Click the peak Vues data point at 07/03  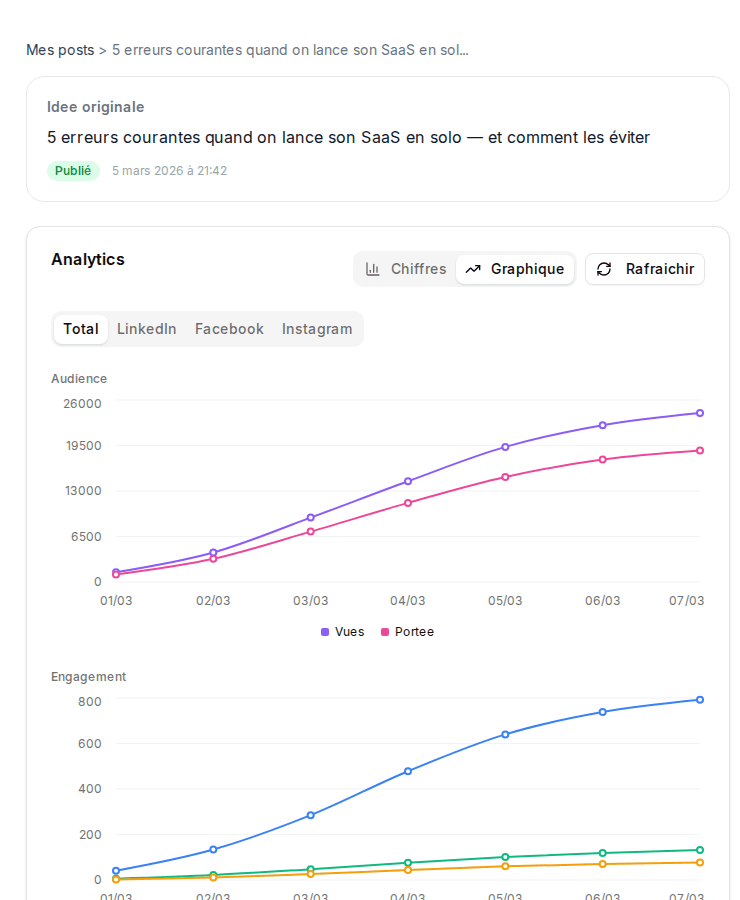[x=700, y=412]
